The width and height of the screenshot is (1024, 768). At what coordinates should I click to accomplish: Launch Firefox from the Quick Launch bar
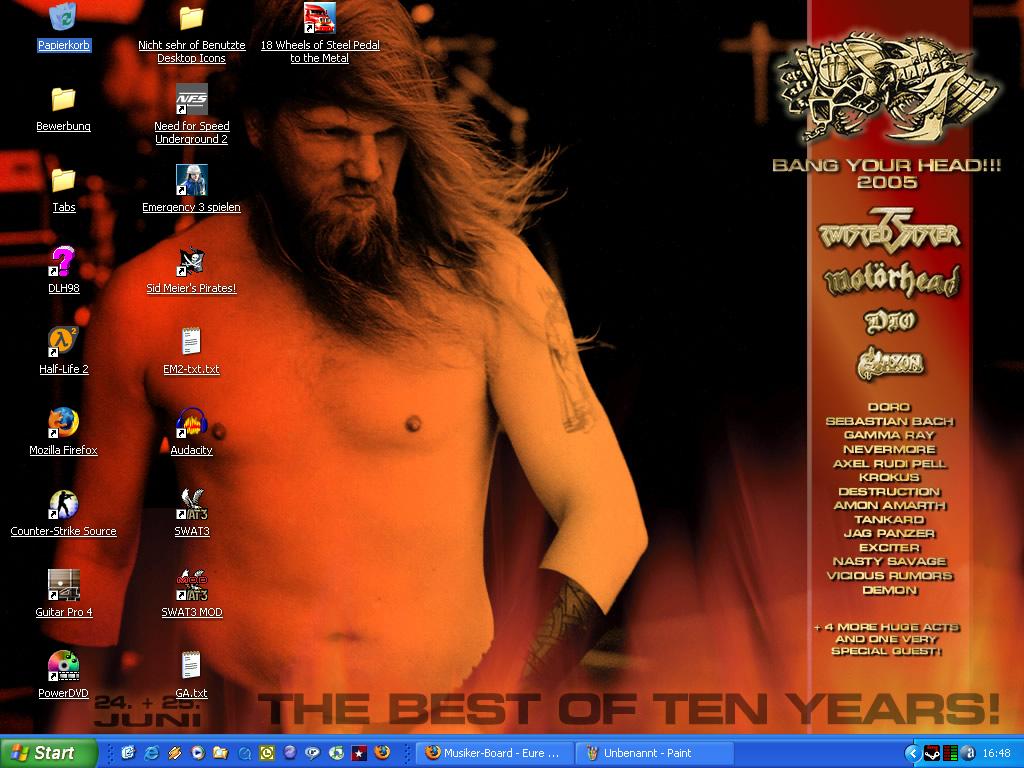383,753
